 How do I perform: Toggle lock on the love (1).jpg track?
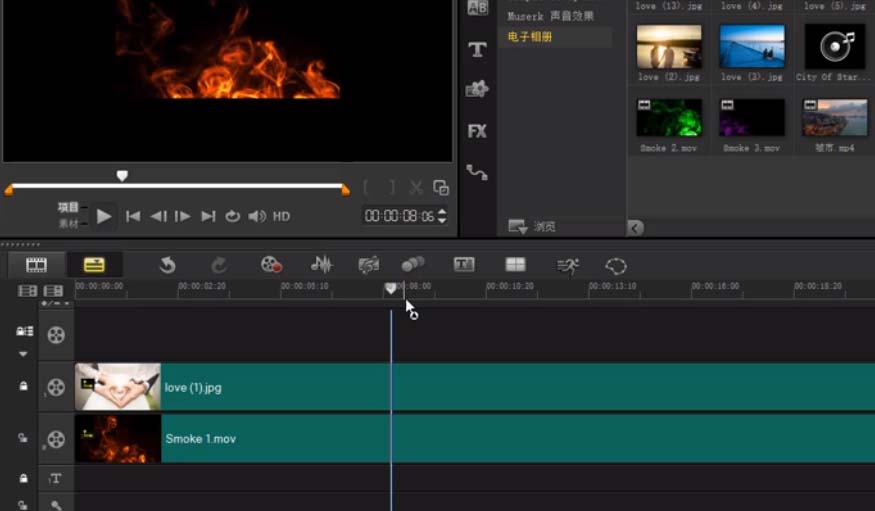pos(24,386)
